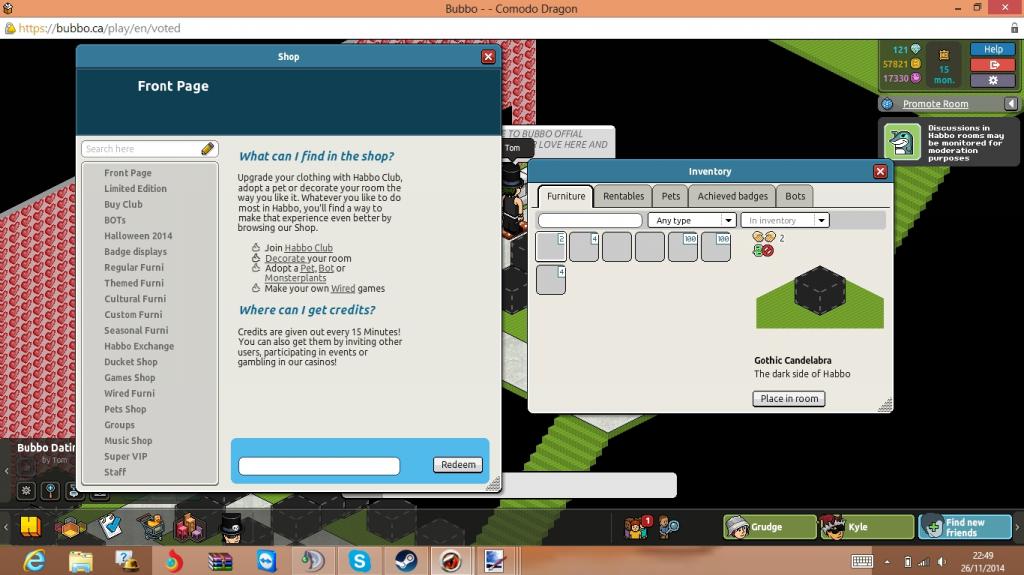Open the Inventory furniture icon in toolbar
The image size is (1024, 575).
pyautogui.click(x=189, y=527)
